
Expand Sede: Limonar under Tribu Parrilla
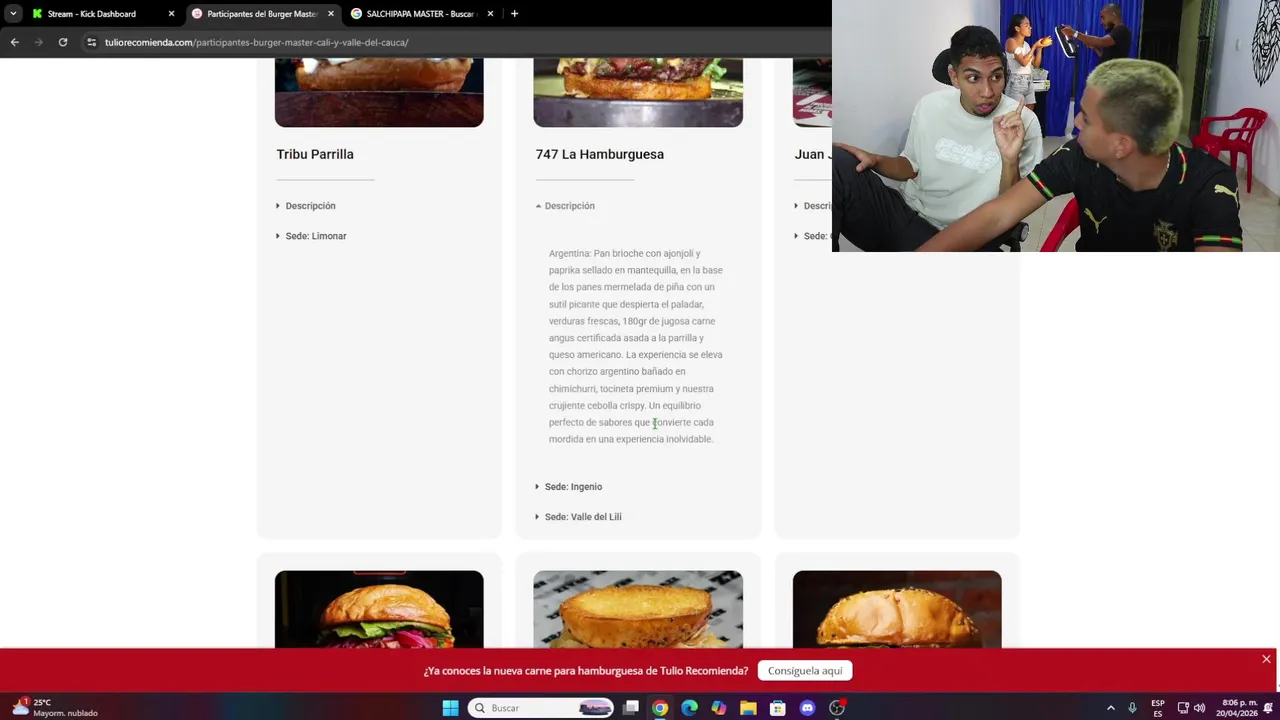click(311, 236)
